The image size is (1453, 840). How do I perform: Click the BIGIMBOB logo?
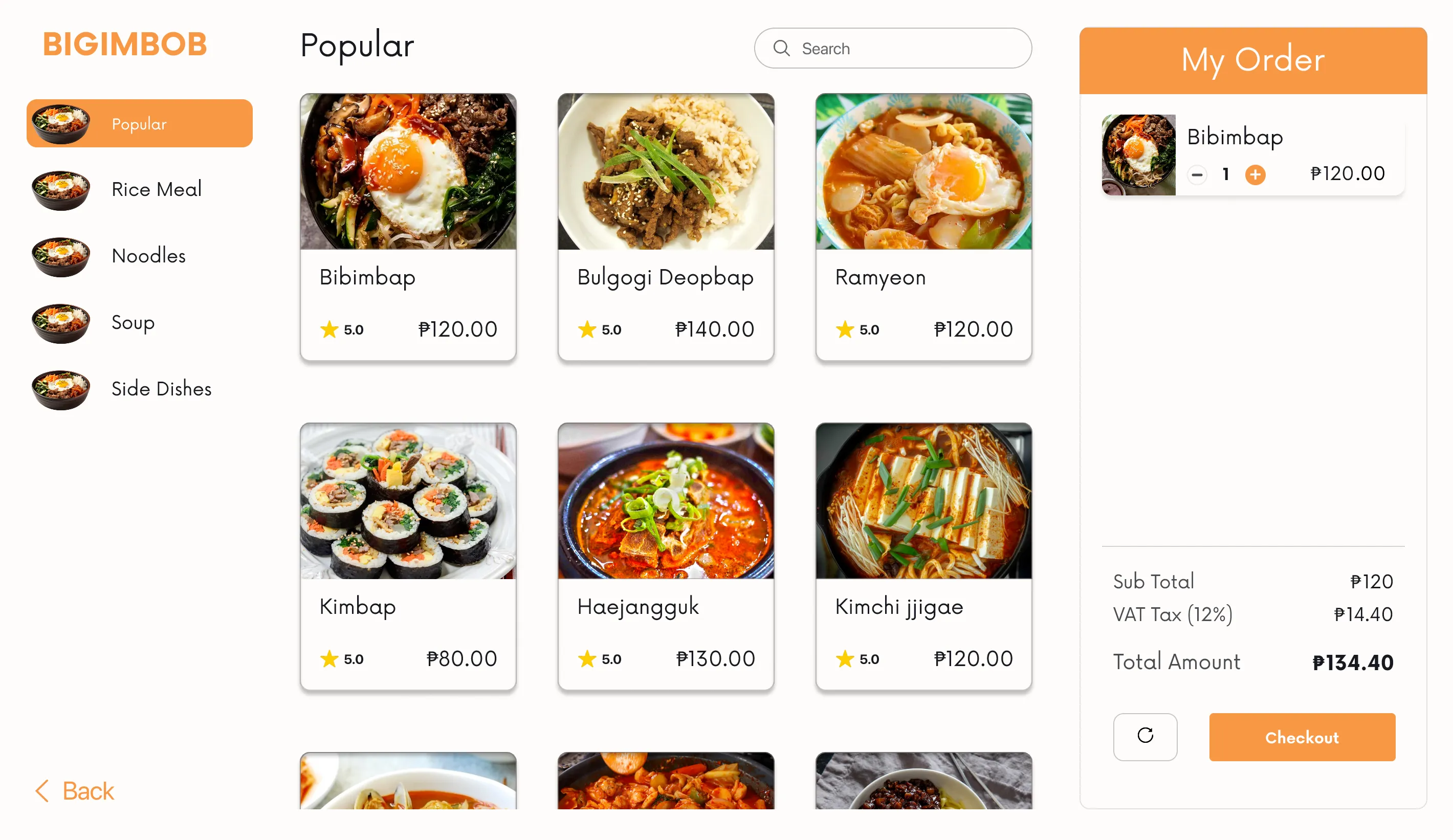pyautogui.click(x=124, y=45)
